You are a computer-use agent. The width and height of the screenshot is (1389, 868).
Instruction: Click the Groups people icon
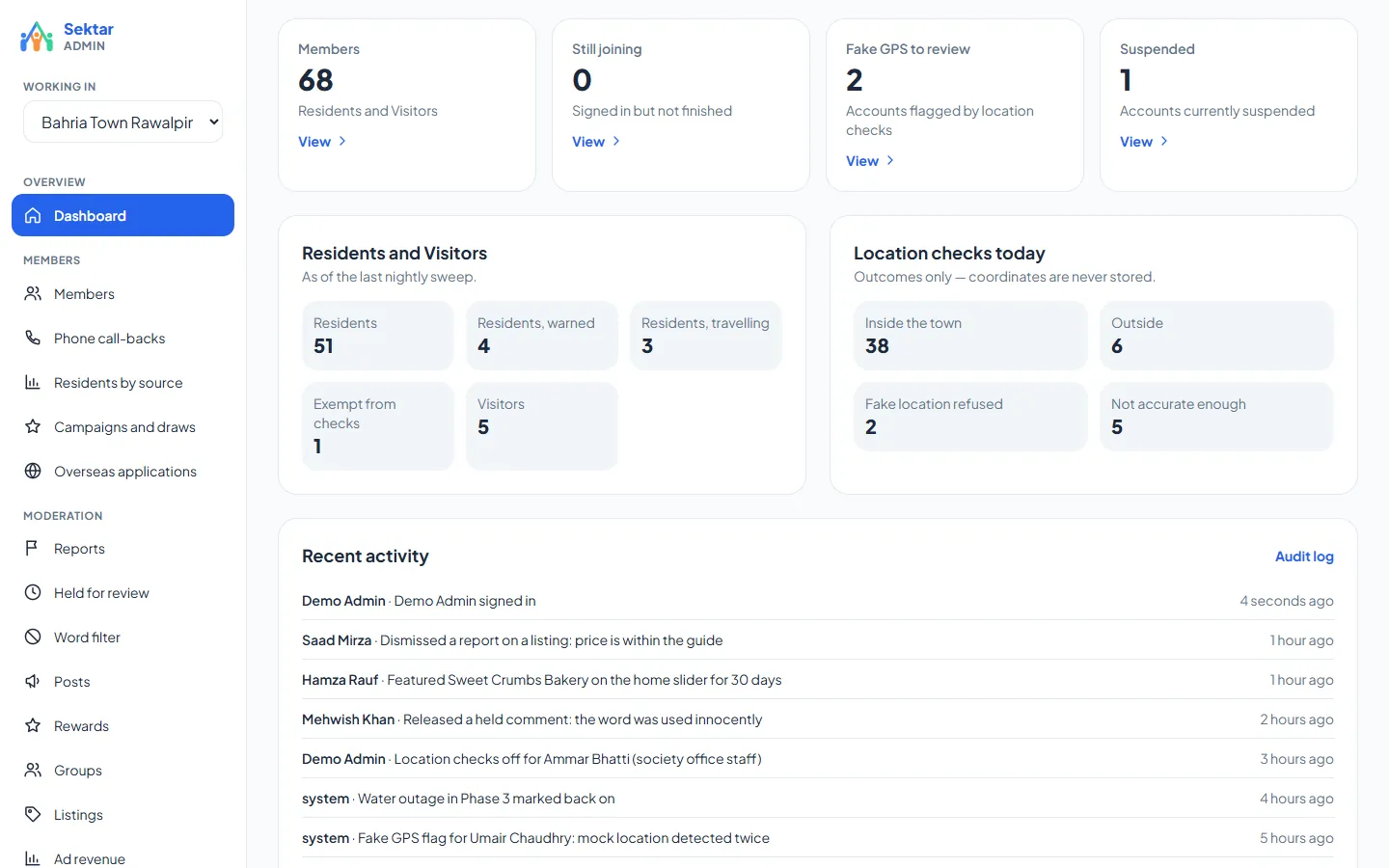click(x=33, y=771)
